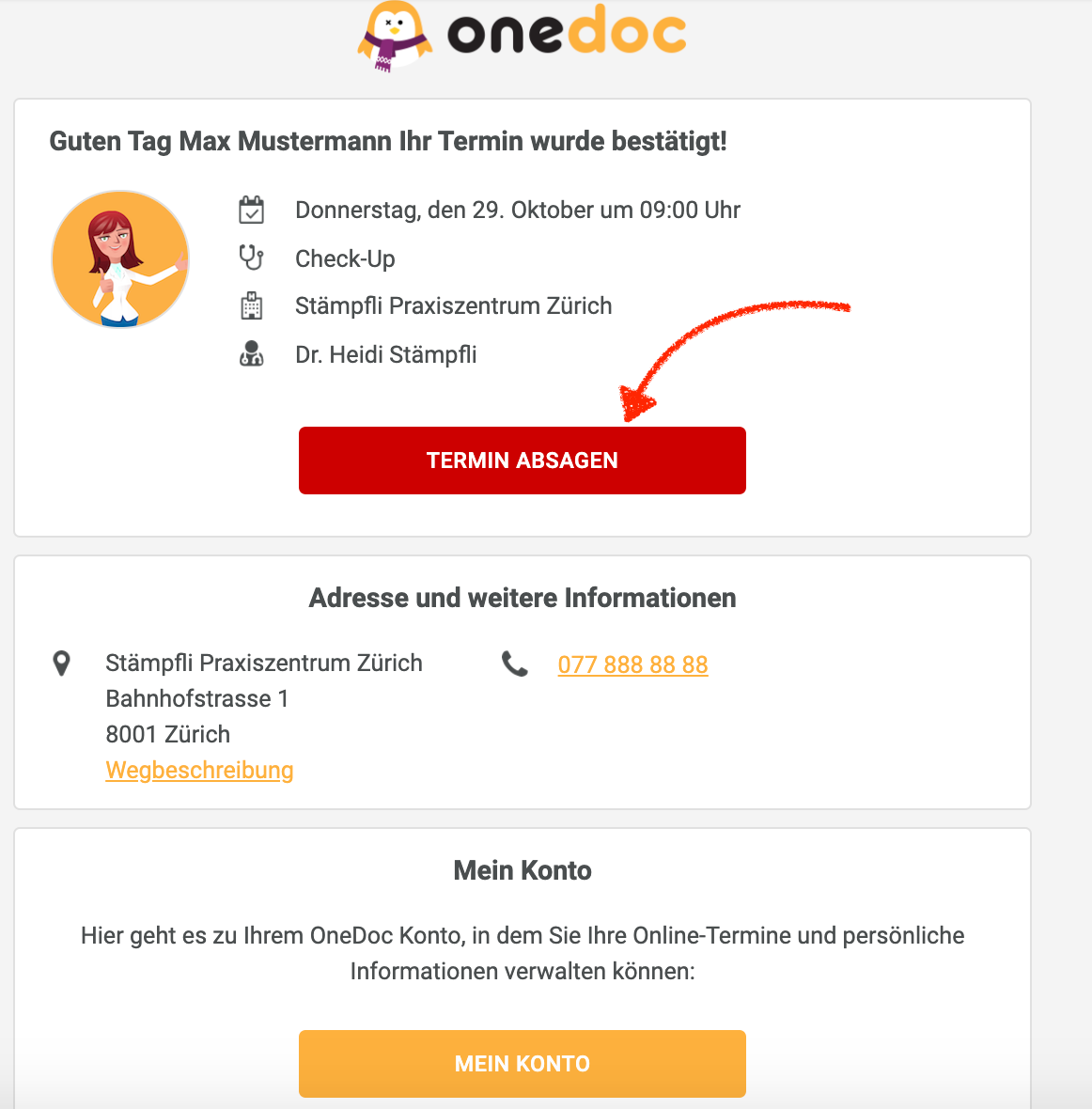Click the onedoc wordmark text logo
1092x1109 pixels.
(x=567, y=34)
